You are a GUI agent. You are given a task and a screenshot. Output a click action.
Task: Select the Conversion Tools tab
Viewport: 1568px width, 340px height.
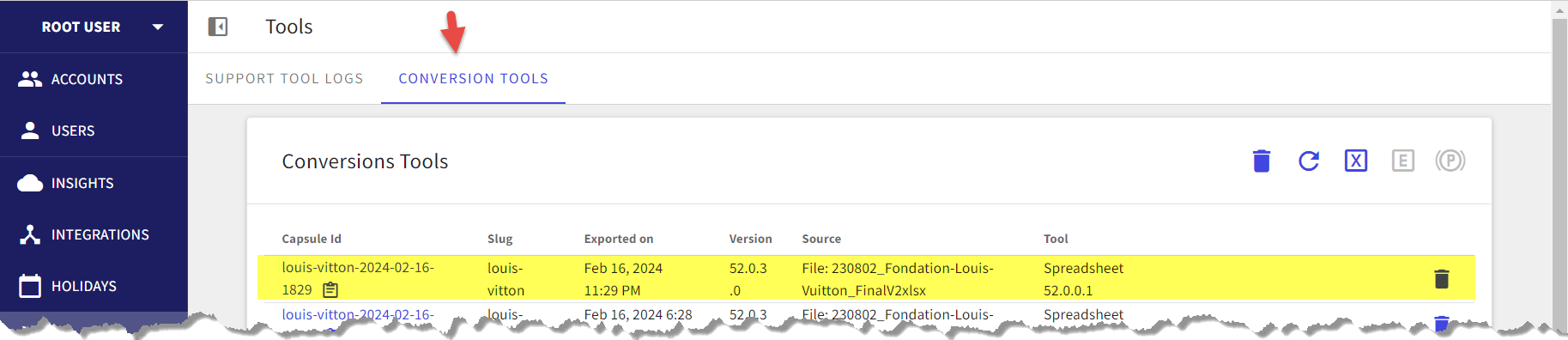coord(473,78)
